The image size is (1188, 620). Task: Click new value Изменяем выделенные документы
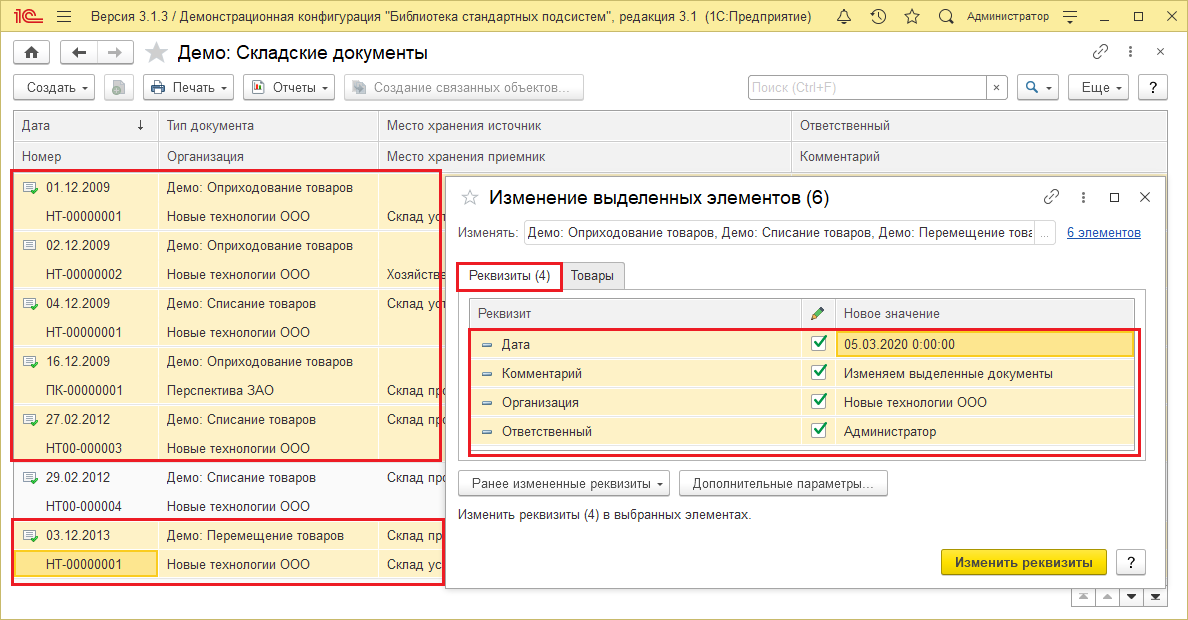coord(948,374)
